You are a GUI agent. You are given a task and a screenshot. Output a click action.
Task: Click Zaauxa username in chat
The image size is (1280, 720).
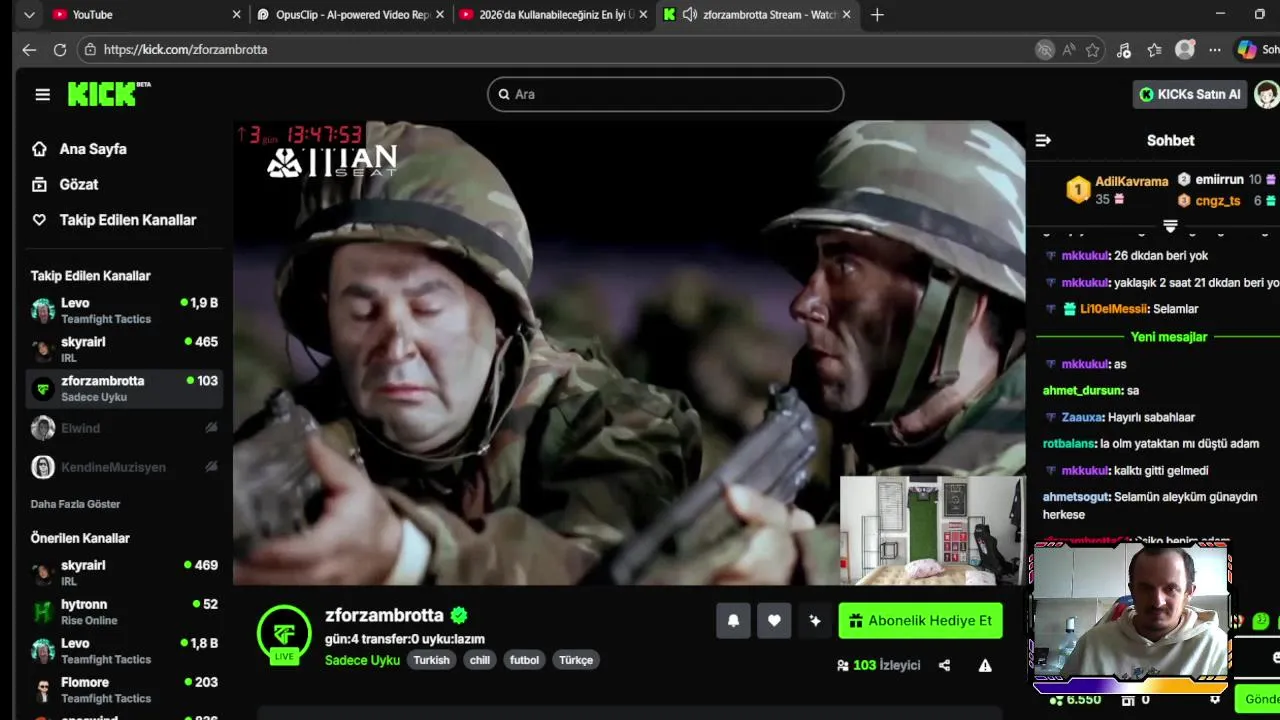tap(1082, 417)
